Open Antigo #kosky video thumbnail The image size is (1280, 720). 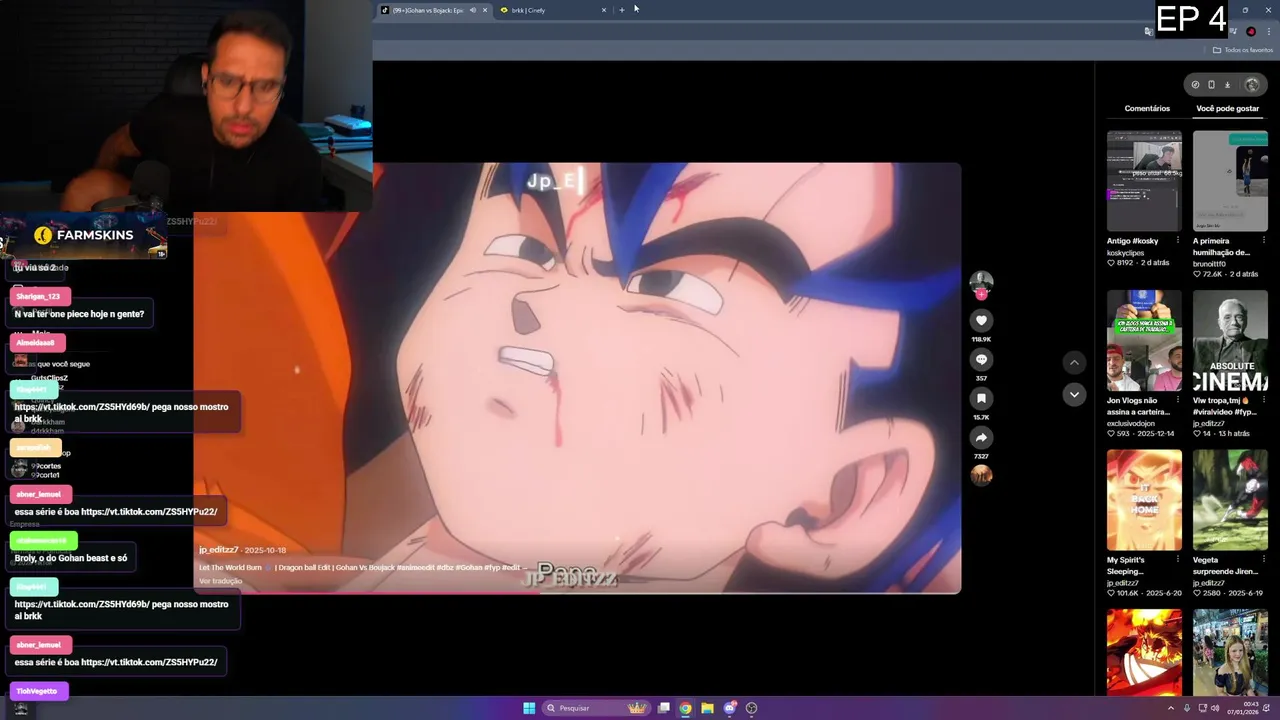point(1144,181)
